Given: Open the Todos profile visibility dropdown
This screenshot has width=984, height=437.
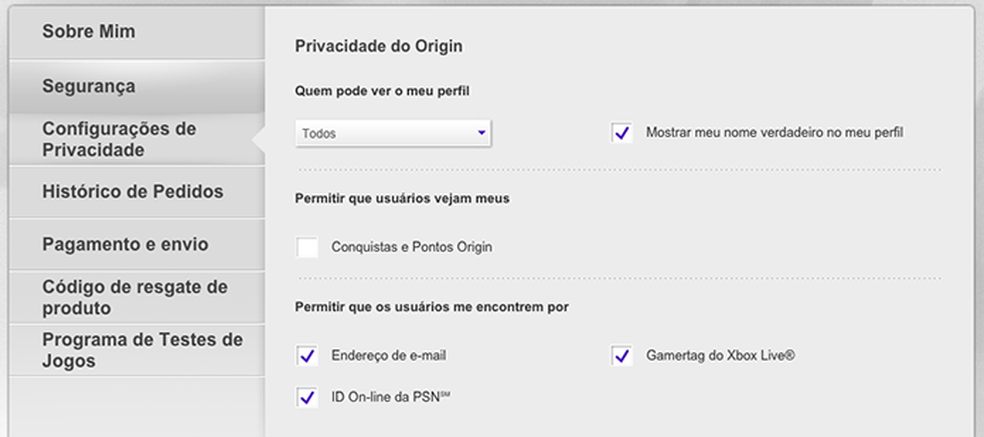Looking at the screenshot, I should coord(392,133).
